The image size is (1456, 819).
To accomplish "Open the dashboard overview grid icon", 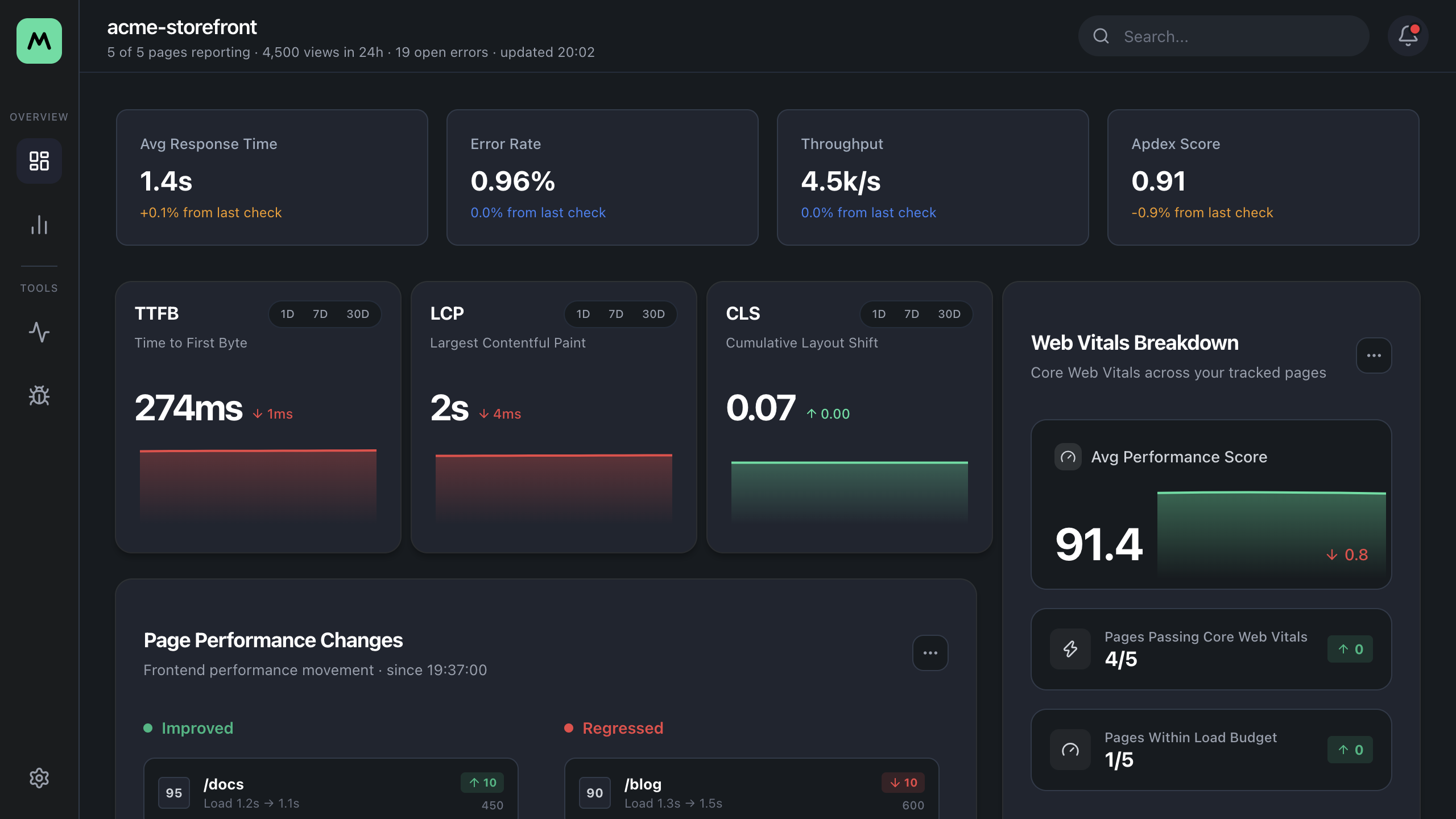I will pos(39,161).
